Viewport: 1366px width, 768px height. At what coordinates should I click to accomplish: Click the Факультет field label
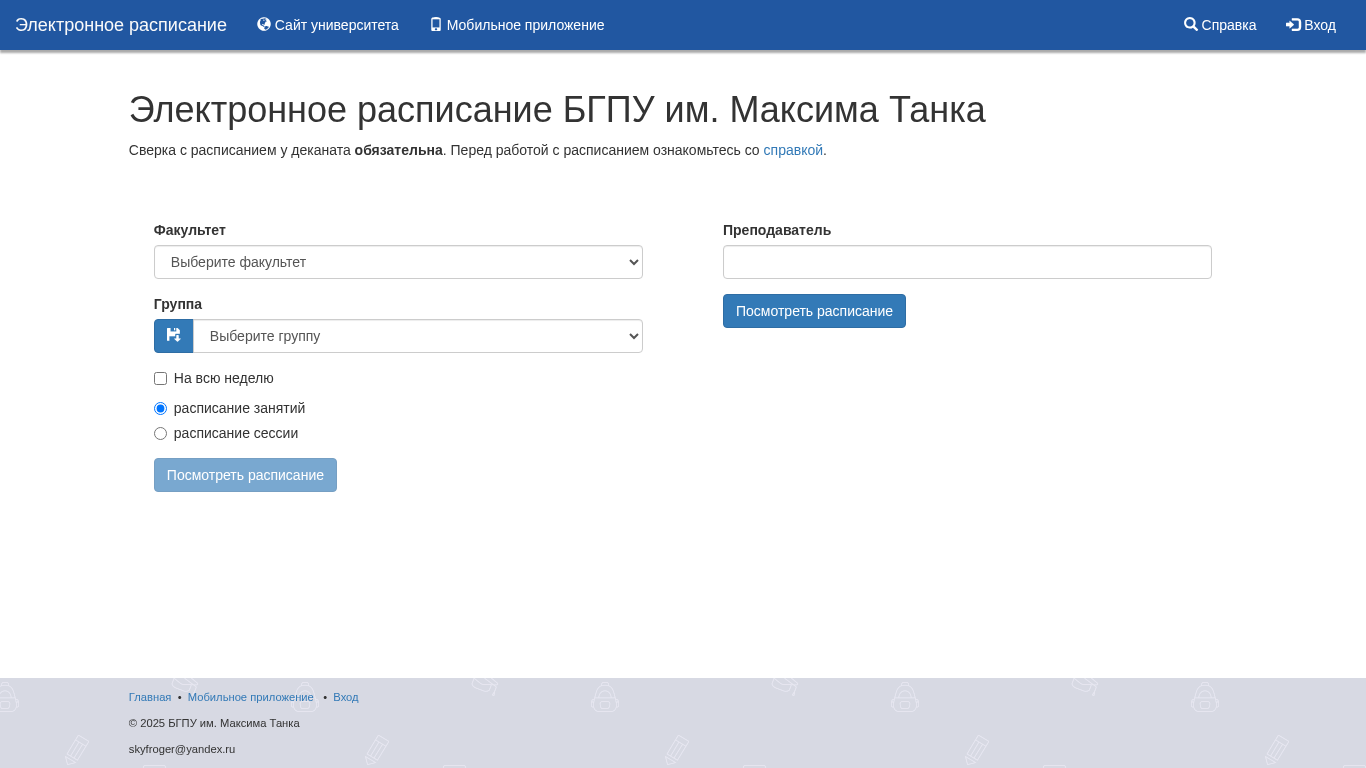190,230
